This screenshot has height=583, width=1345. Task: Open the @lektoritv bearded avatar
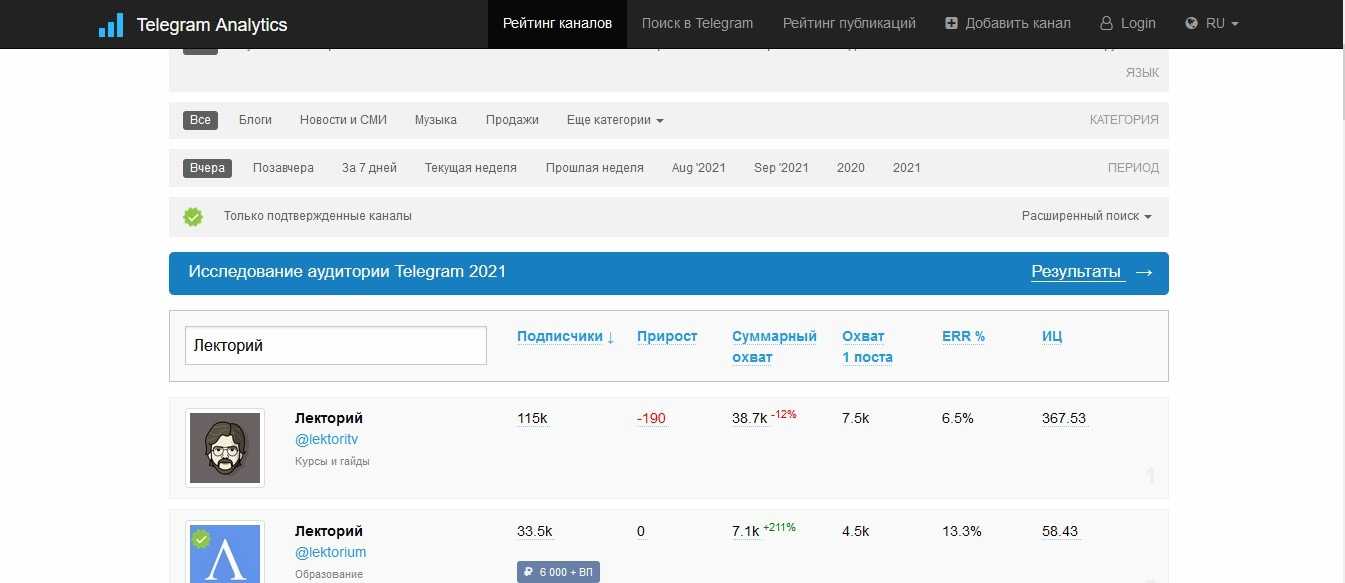(x=225, y=448)
